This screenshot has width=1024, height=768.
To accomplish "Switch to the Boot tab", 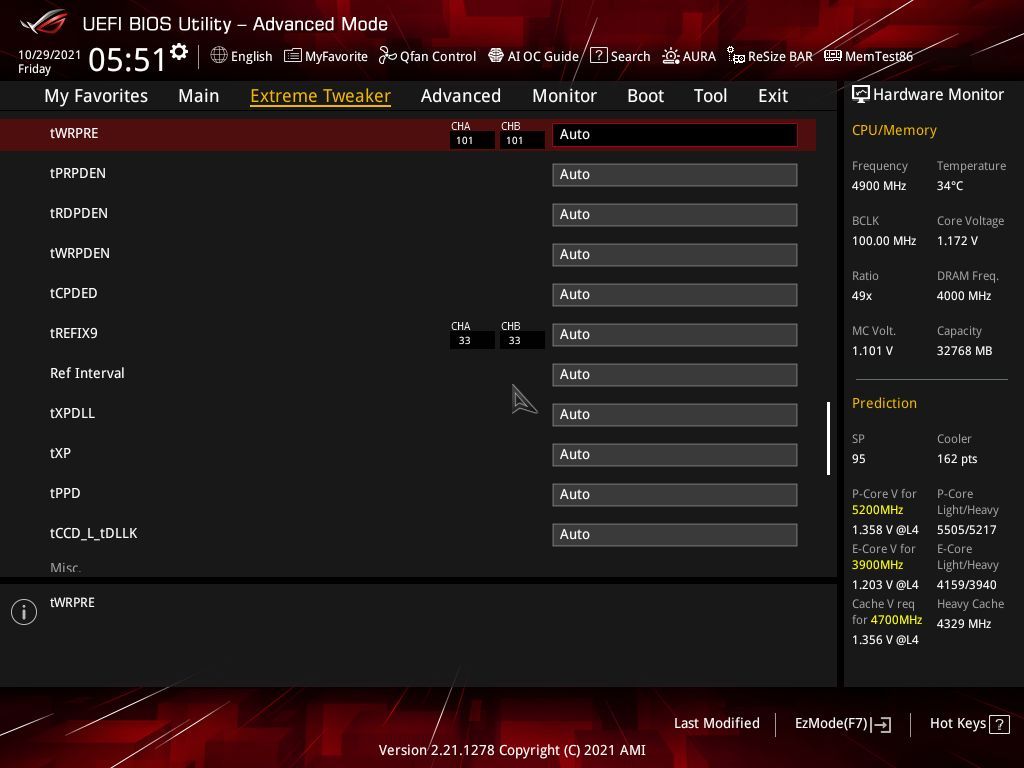I will [645, 96].
